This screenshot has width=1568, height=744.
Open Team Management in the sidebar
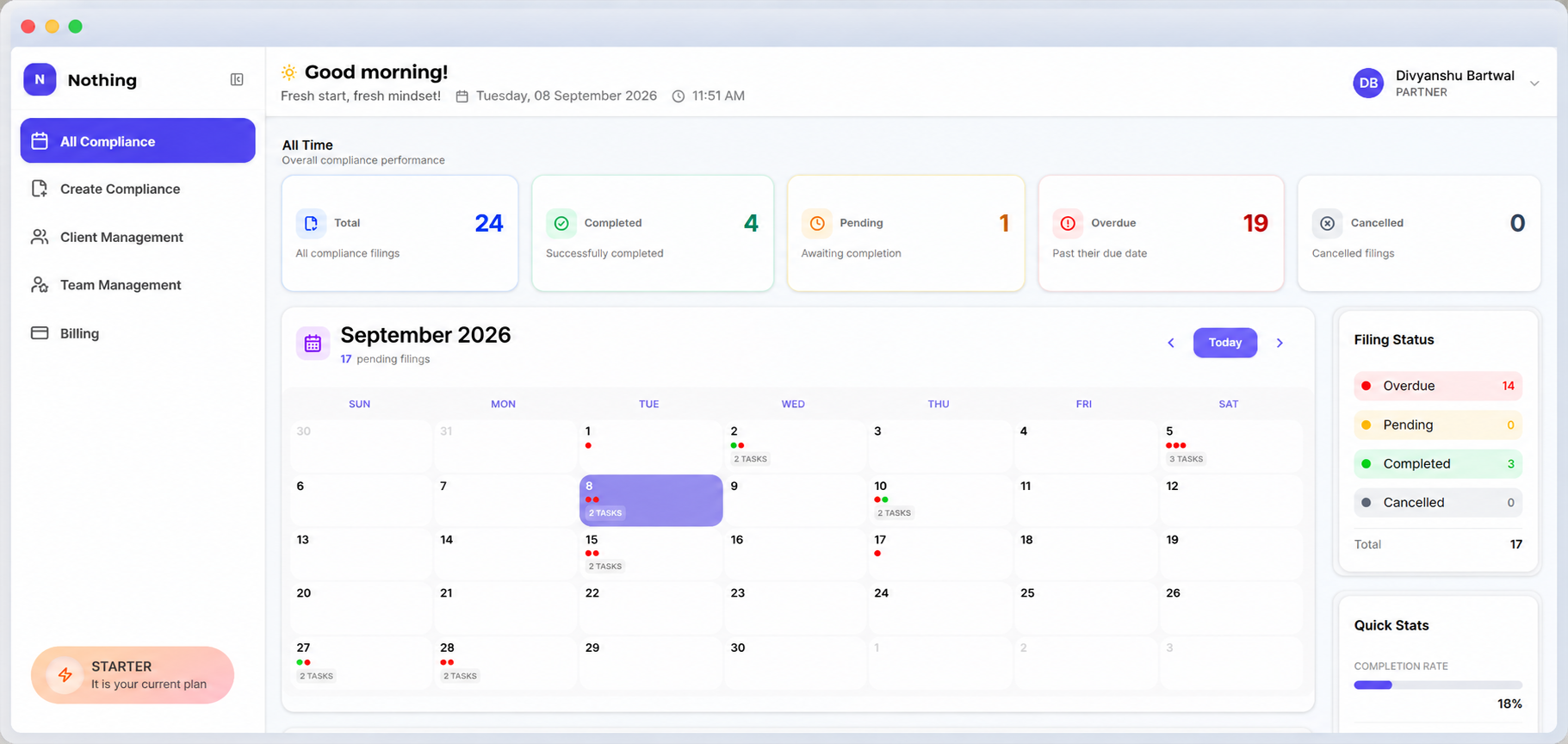[138, 285]
